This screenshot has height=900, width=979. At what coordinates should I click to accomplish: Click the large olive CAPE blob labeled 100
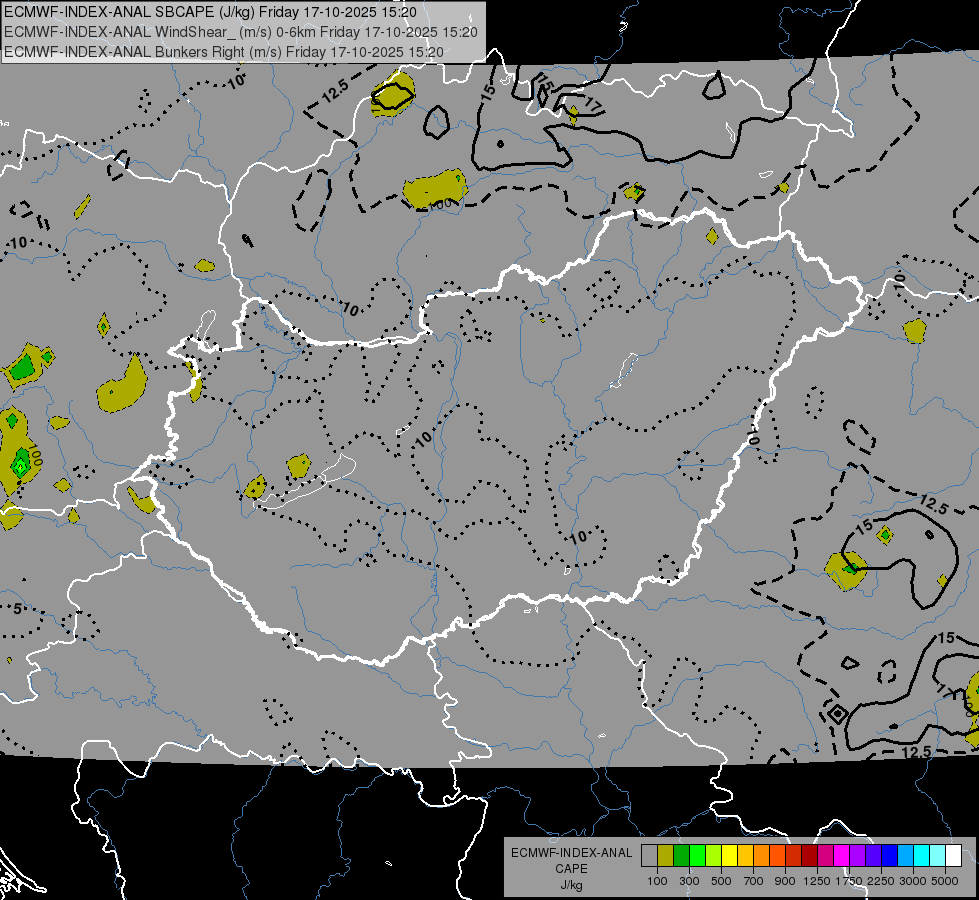(435, 189)
